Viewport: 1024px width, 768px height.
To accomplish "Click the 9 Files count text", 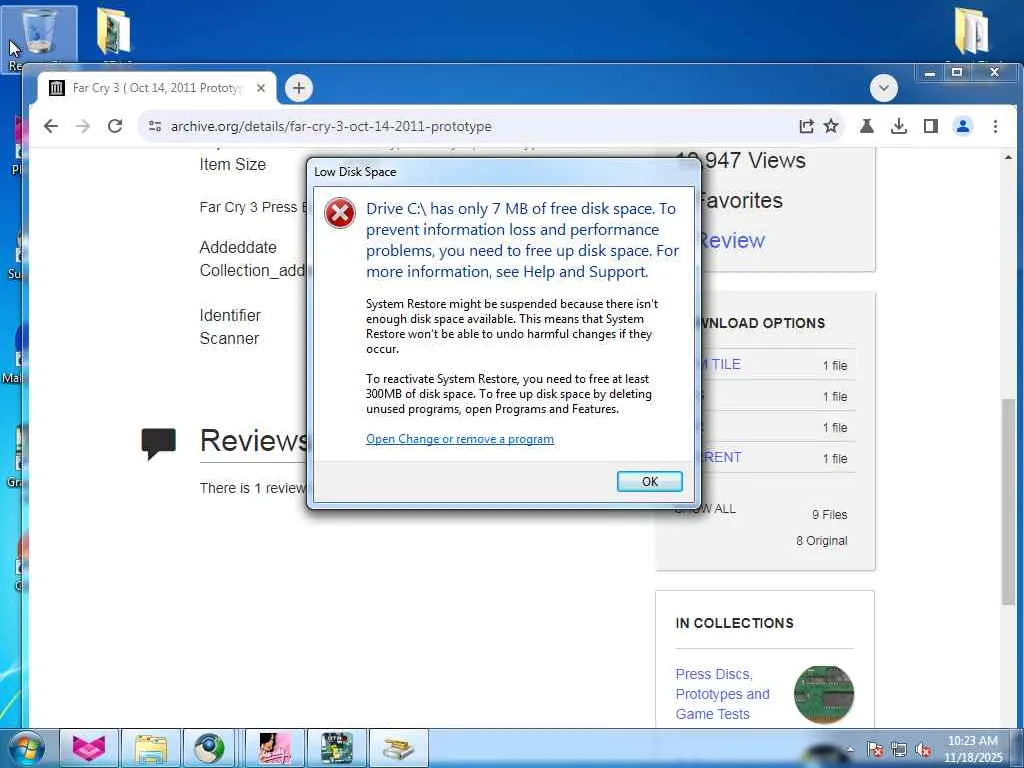I will pyautogui.click(x=829, y=515).
